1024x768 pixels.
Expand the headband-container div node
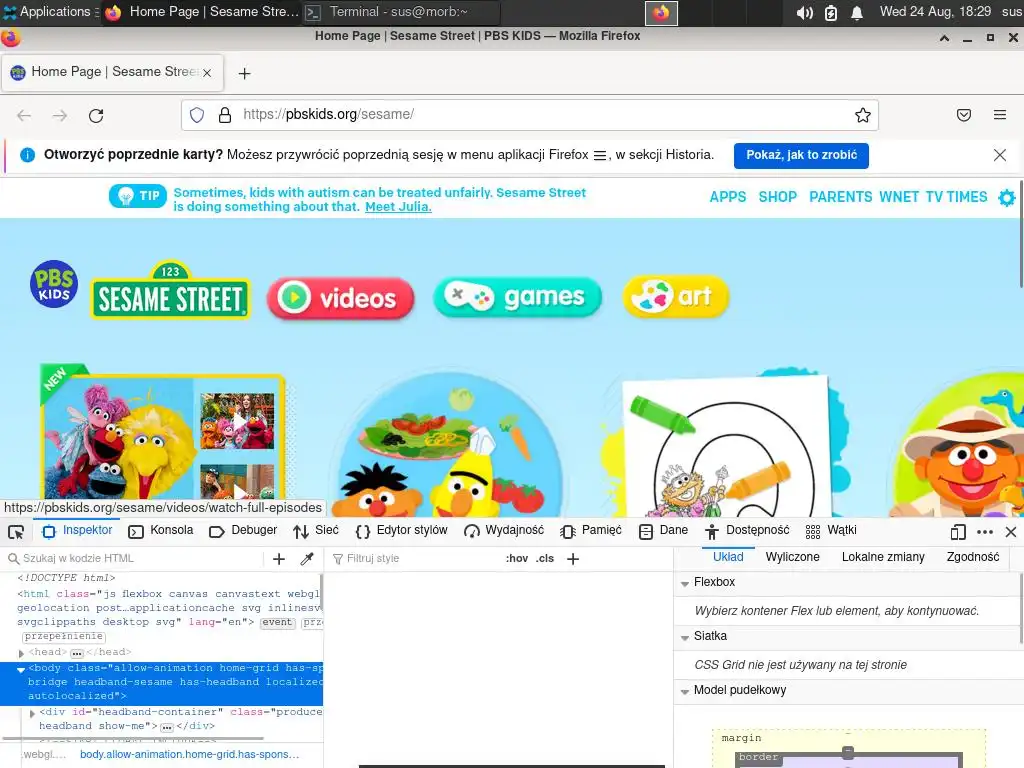(x=32, y=713)
